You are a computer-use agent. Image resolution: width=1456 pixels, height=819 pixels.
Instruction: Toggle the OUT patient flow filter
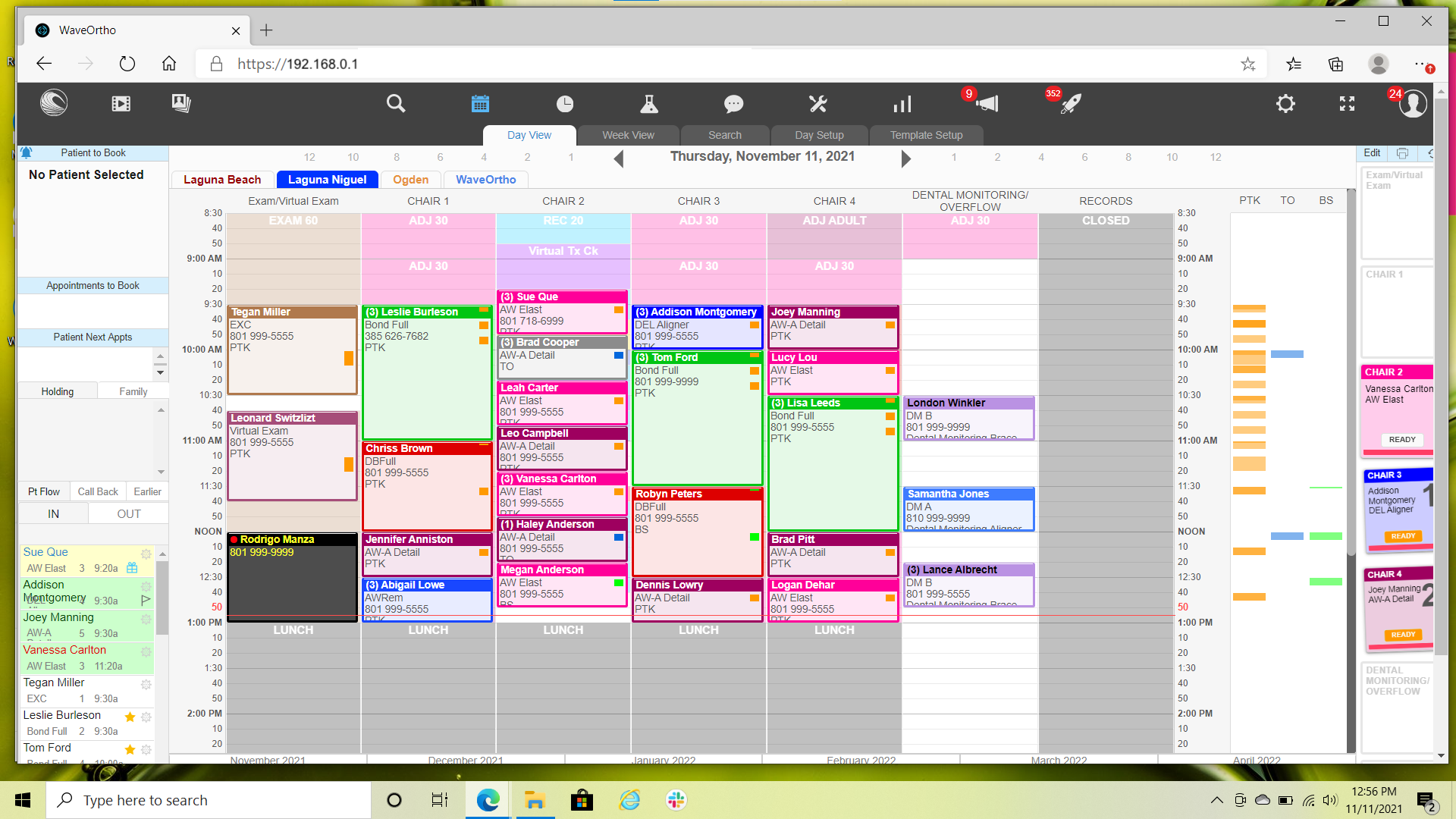point(128,514)
